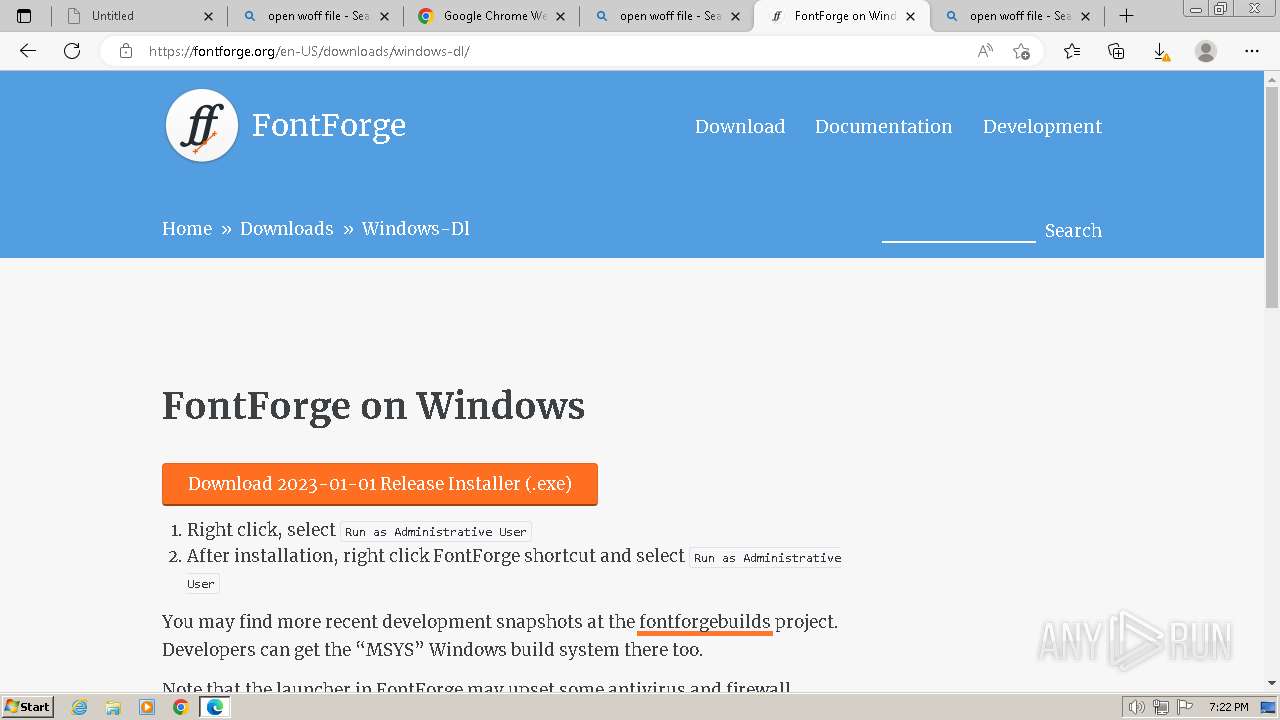Open the network tray icon
Viewport: 1280px width, 720px height.
[1161, 707]
